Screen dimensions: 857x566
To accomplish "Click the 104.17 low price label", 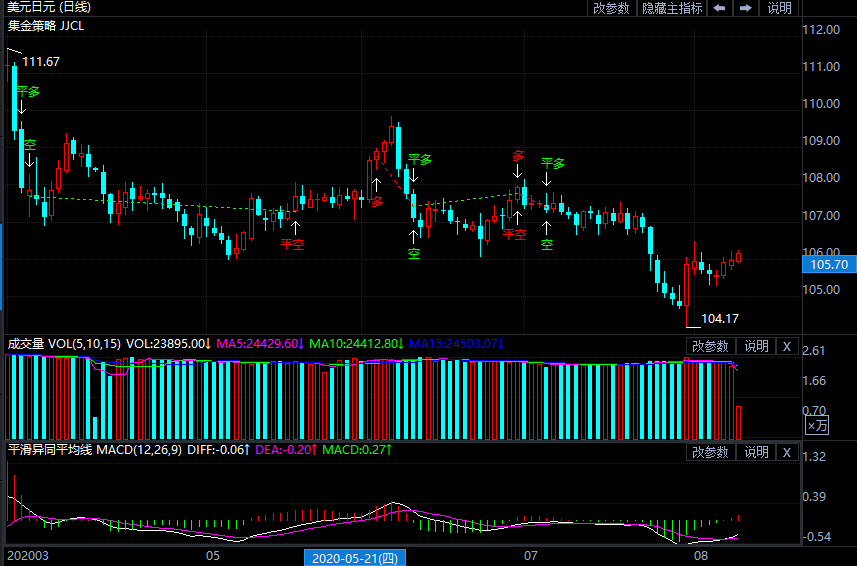I will 720,319.
